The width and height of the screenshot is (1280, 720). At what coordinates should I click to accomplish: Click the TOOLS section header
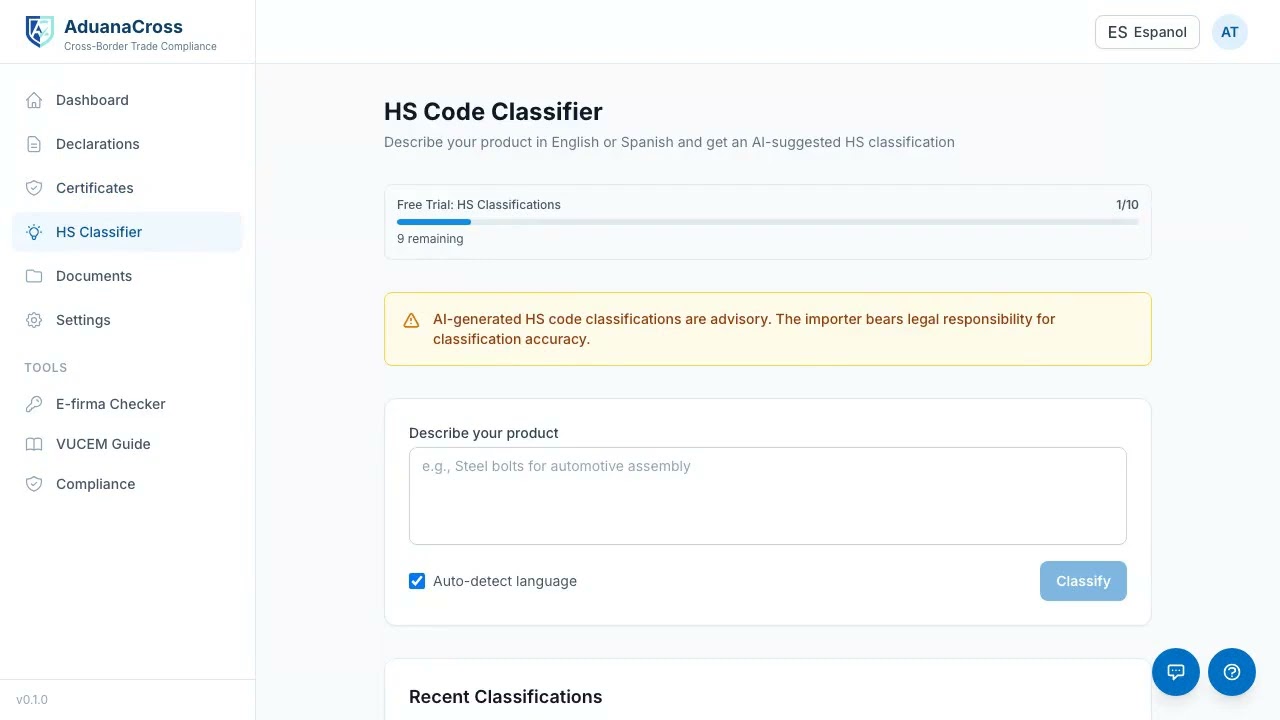click(x=46, y=368)
